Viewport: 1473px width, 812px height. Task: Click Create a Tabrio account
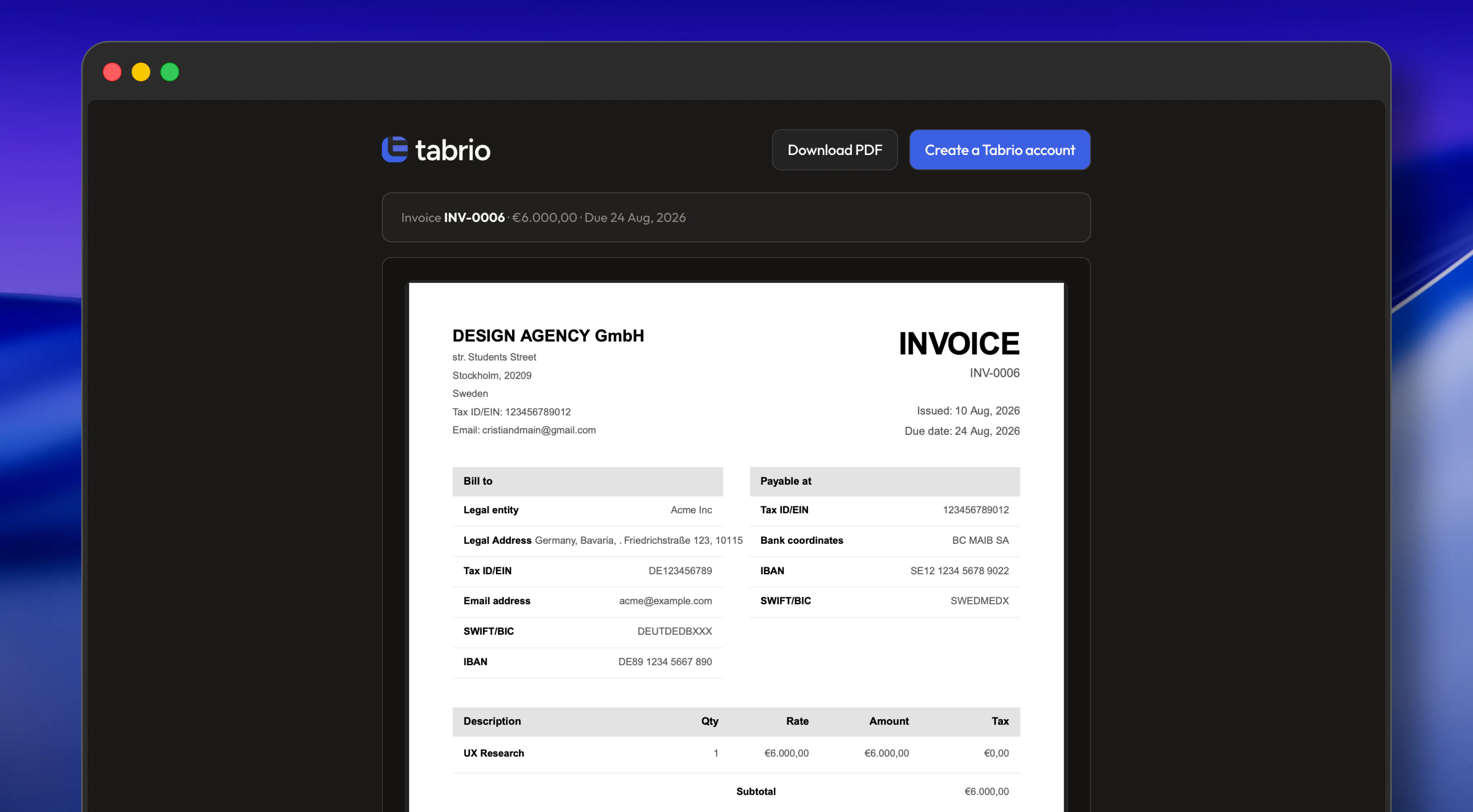[999, 150]
